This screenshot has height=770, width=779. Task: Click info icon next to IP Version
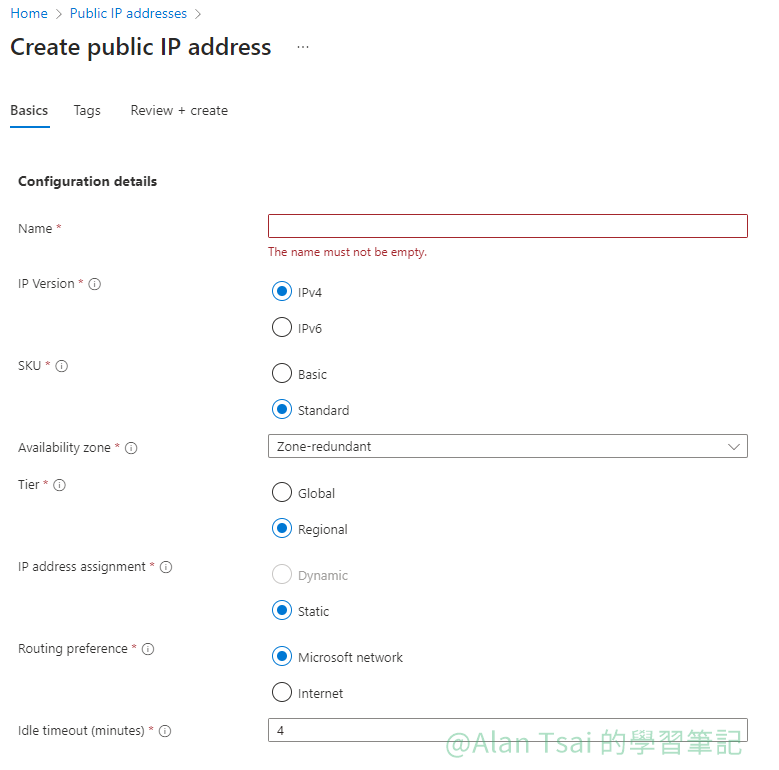click(x=95, y=284)
